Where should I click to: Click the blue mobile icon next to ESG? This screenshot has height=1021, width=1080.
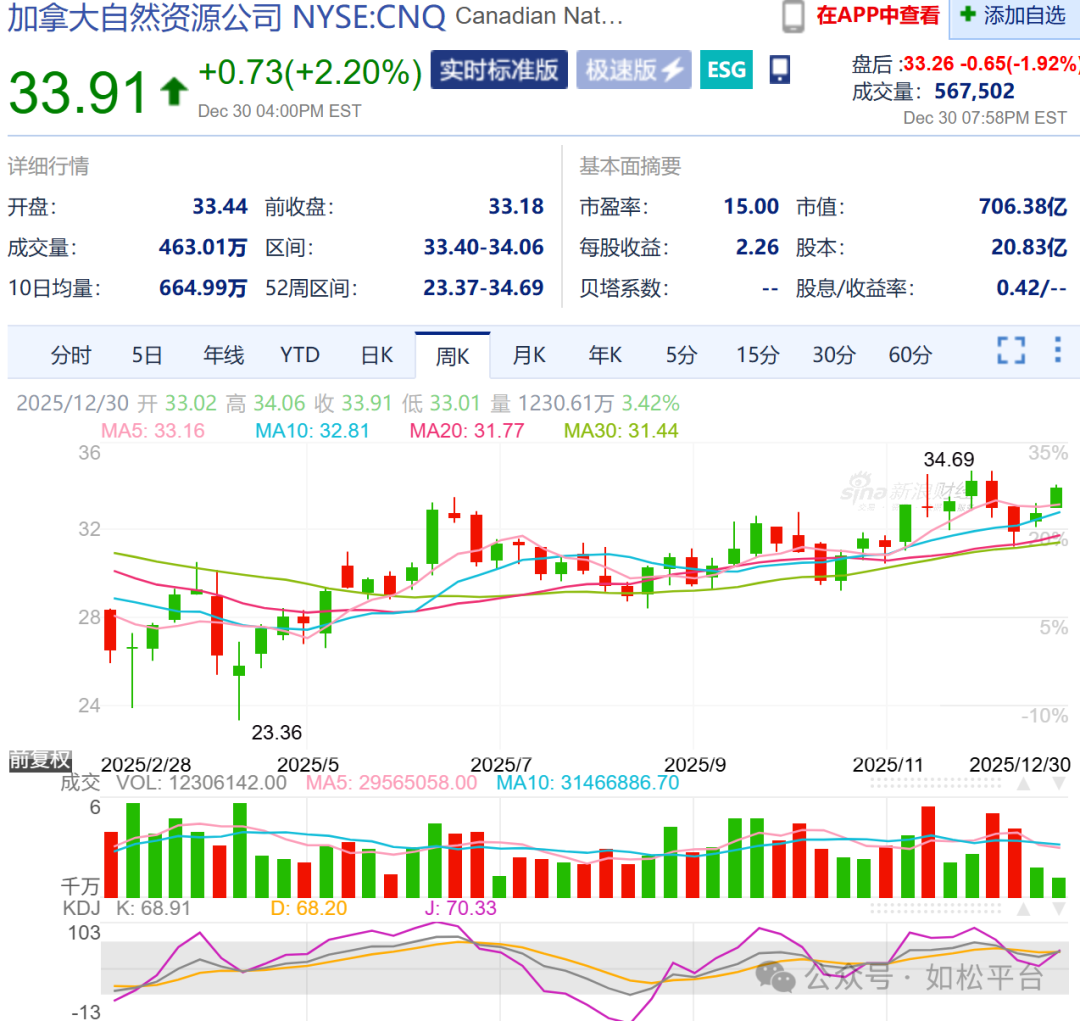pos(780,69)
